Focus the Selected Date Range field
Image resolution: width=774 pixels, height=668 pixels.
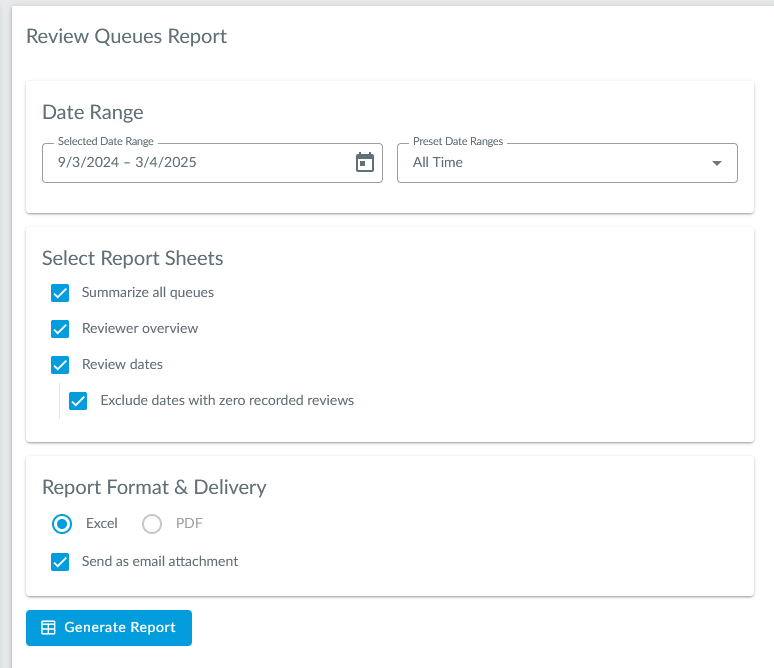[x=195, y=162]
